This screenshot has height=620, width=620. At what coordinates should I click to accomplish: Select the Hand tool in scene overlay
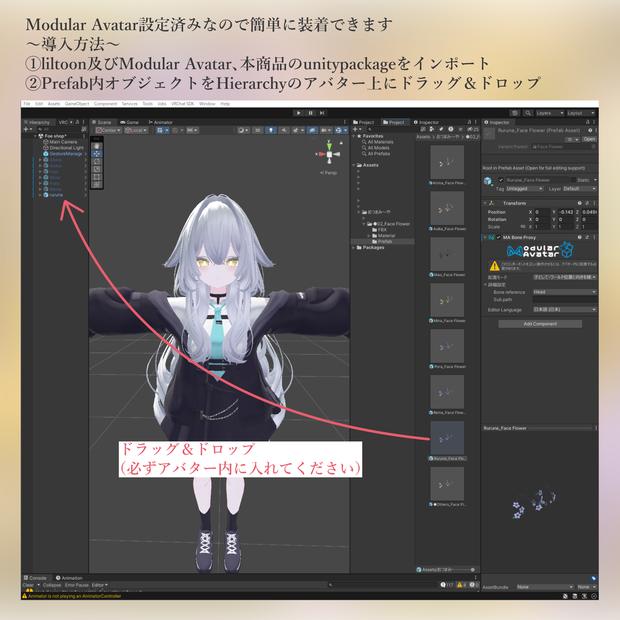pos(97,146)
